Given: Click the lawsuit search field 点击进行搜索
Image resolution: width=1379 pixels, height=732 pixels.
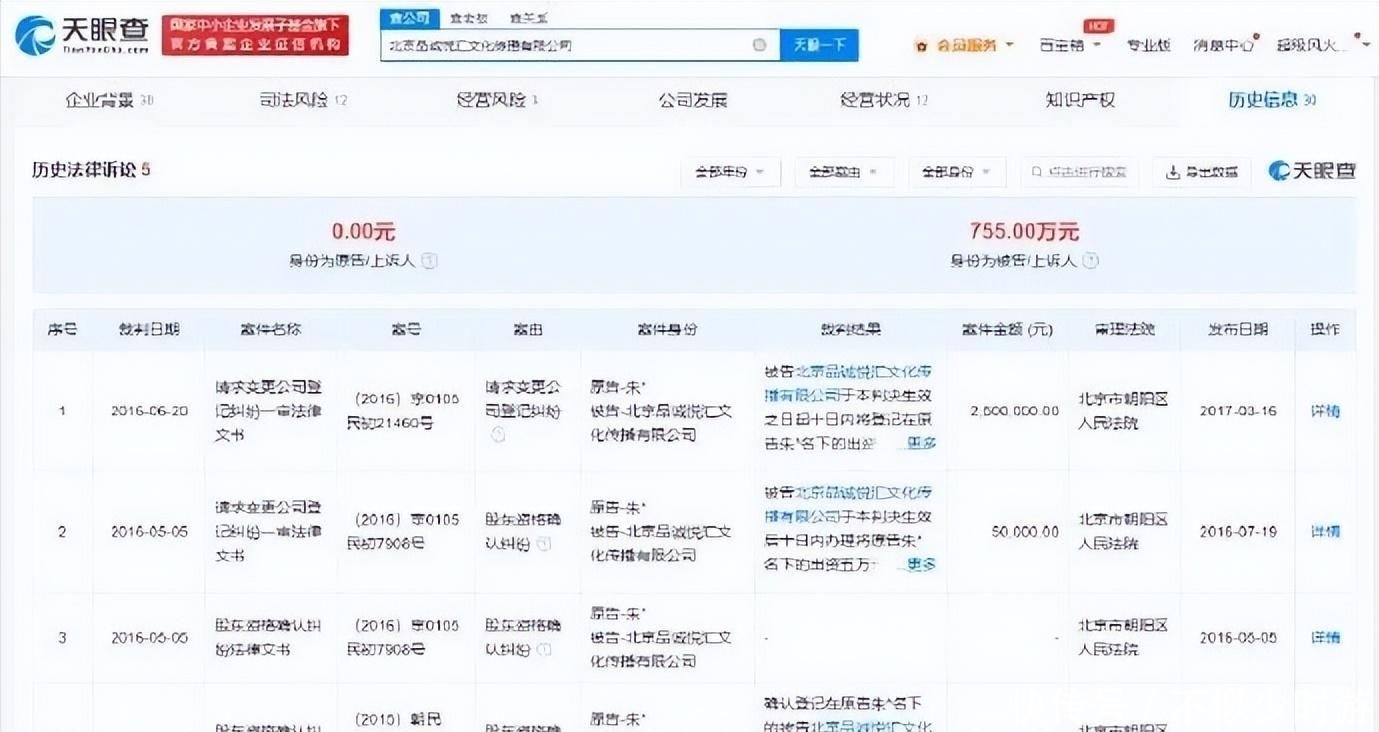Looking at the screenshot, I should click(x=1080, y=172).
